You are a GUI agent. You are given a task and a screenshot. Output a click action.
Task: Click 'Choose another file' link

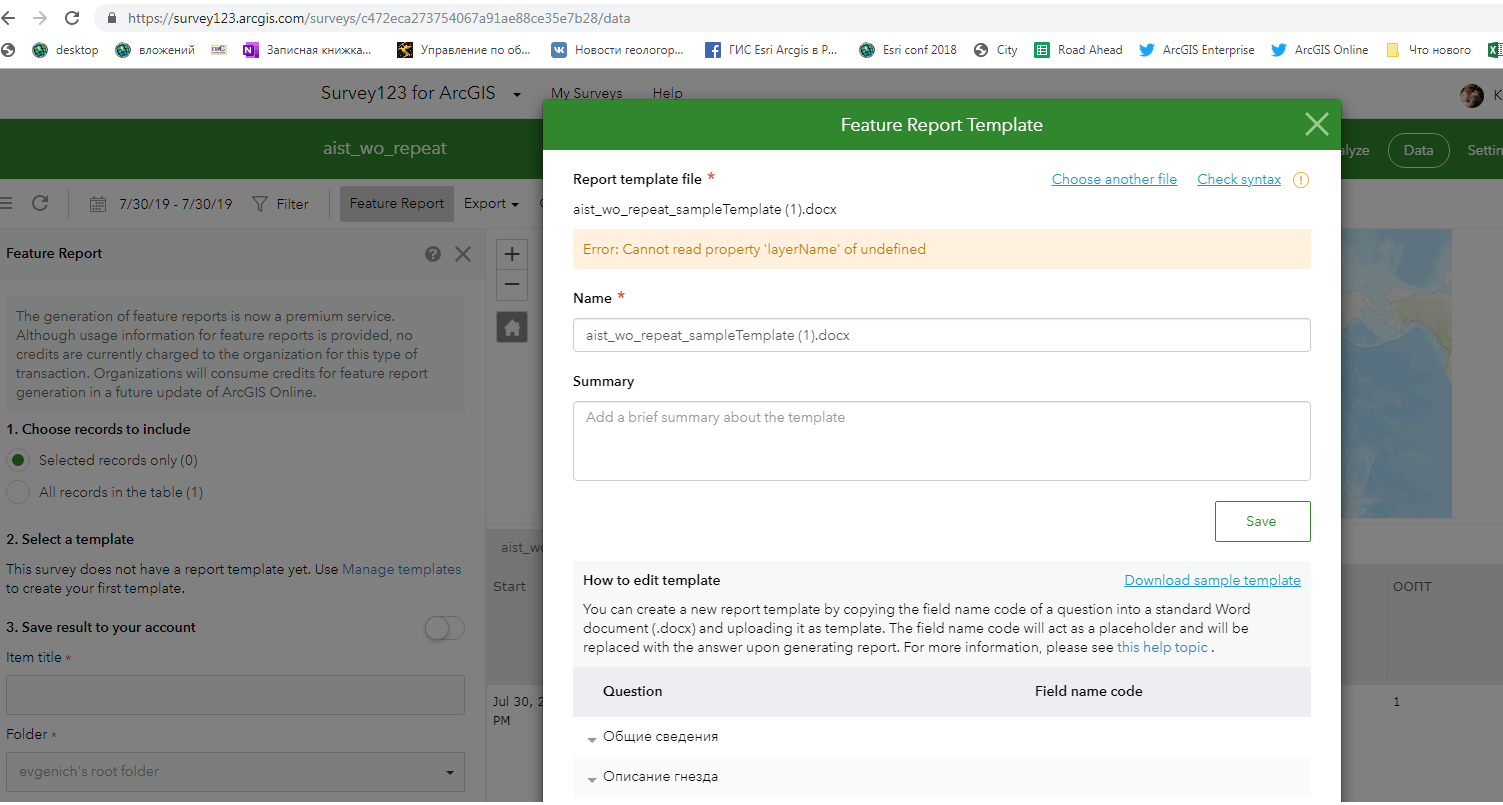[x=1114, y=179]
